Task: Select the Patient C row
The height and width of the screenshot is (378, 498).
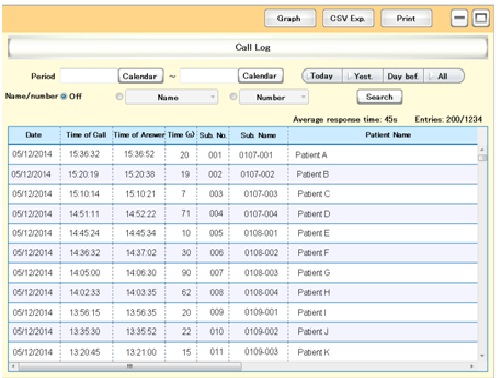Action: tap(243, 194)
